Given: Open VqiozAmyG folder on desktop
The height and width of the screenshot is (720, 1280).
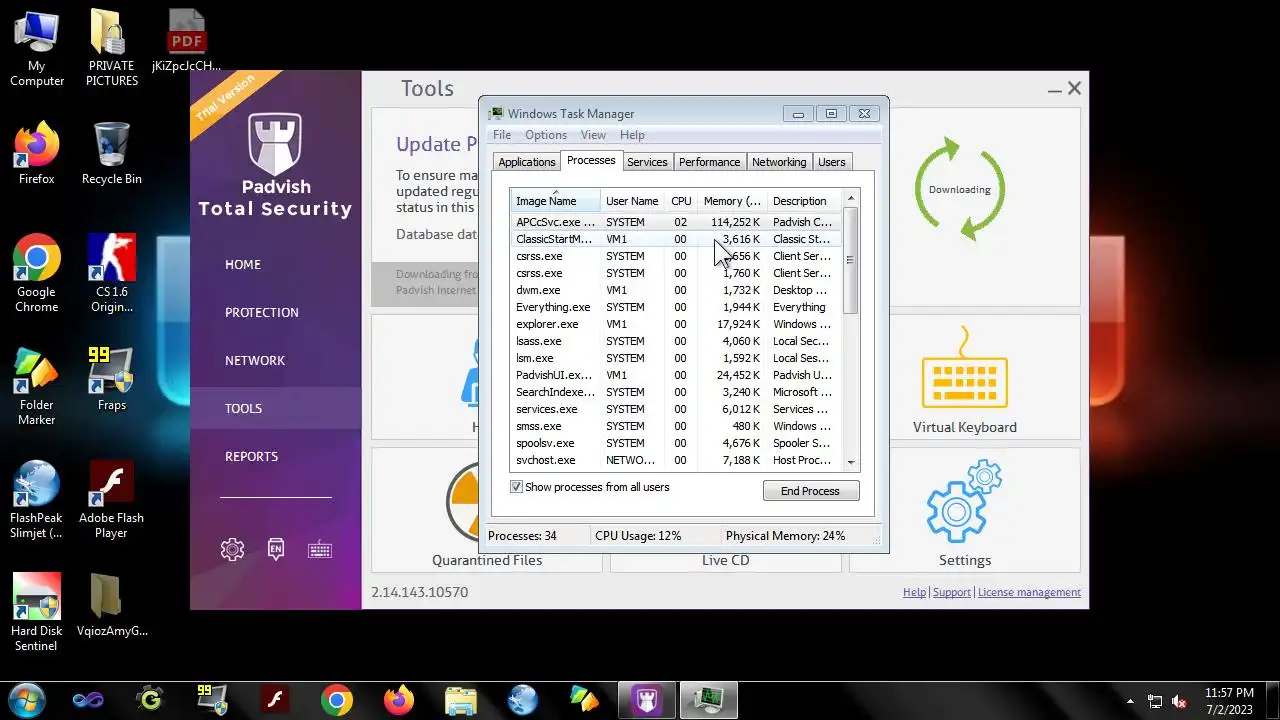Looking at the screenshot, I should pyautogui.click(x=111, y=606).
